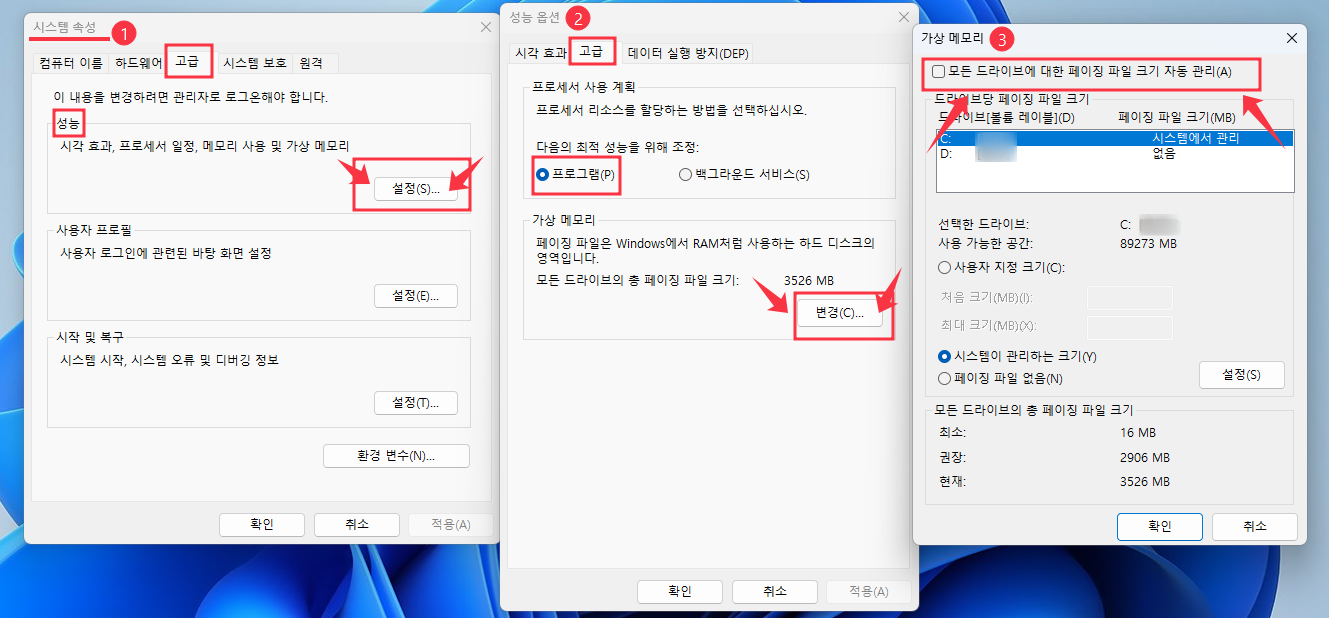Open startup and recovery settings 설정(T)
This screenshot has height=618, width=1329.
point(416,402)
